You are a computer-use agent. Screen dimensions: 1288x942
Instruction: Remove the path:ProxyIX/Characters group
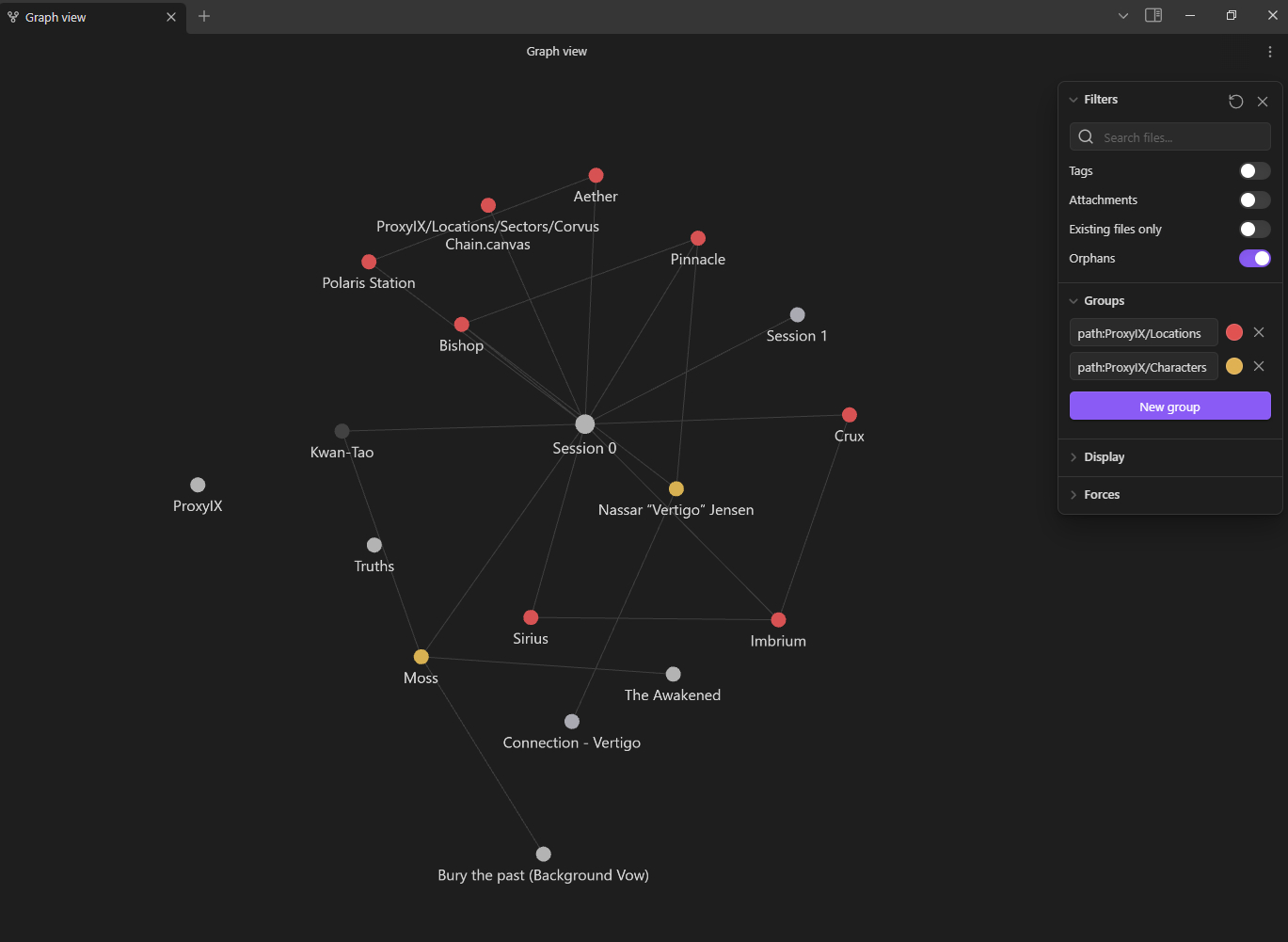(1259, 366)
